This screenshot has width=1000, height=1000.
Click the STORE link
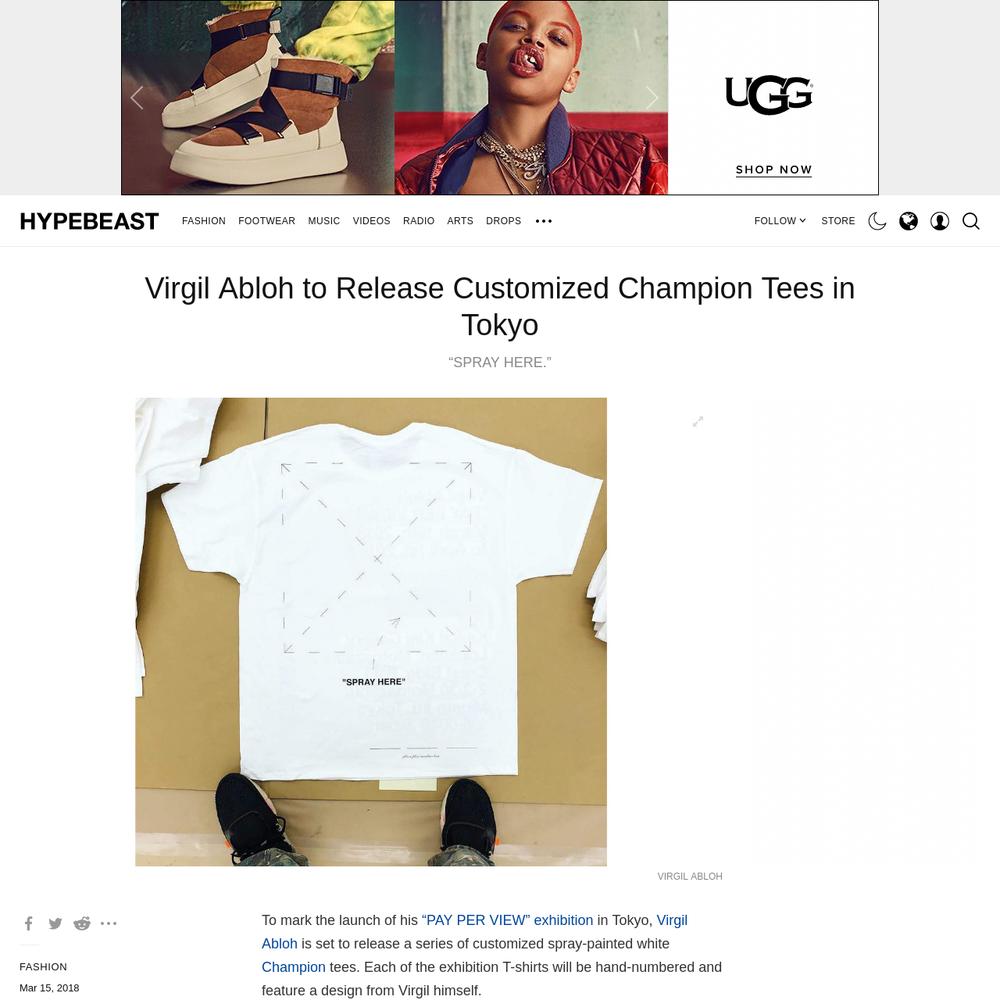coord(838,221)
